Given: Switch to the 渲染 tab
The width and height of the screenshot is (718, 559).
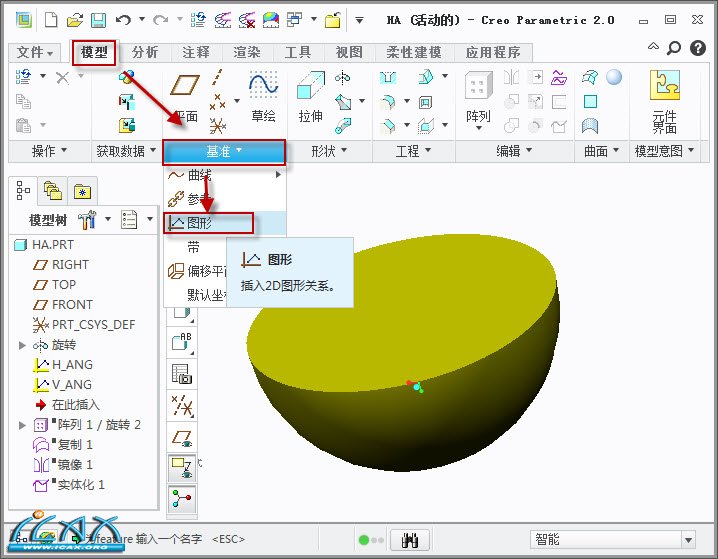Looking at the screenshot, I should coord(247,53).
